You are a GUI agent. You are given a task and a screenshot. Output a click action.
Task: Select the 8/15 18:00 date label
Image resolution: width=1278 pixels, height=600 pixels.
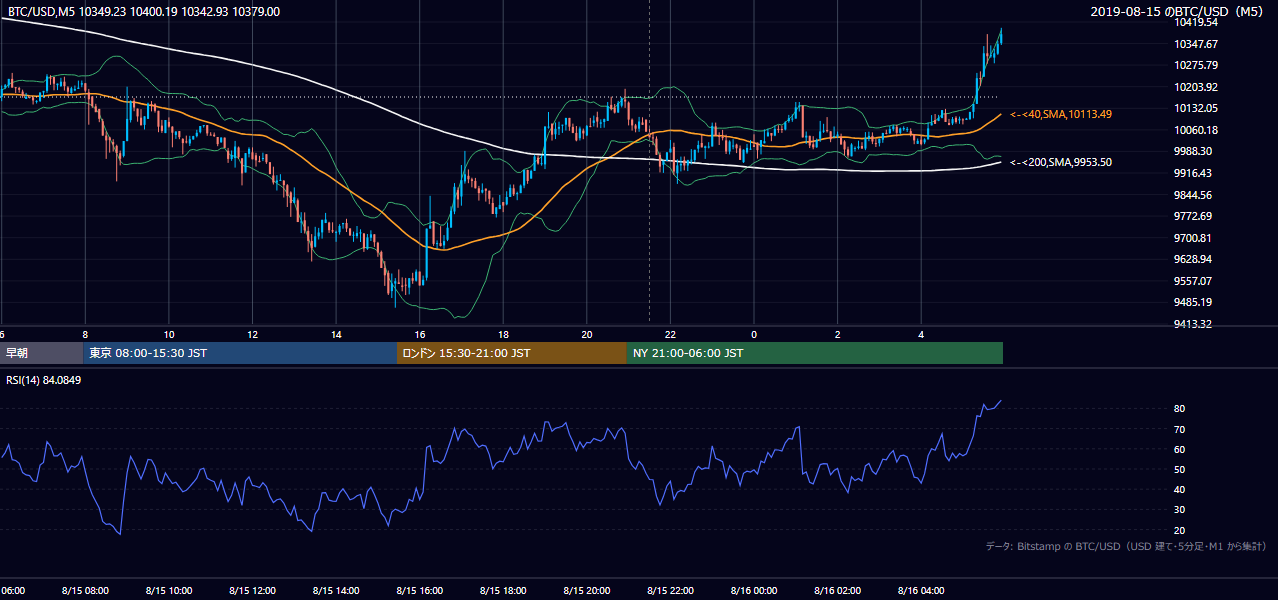click(x=503, y=590)
